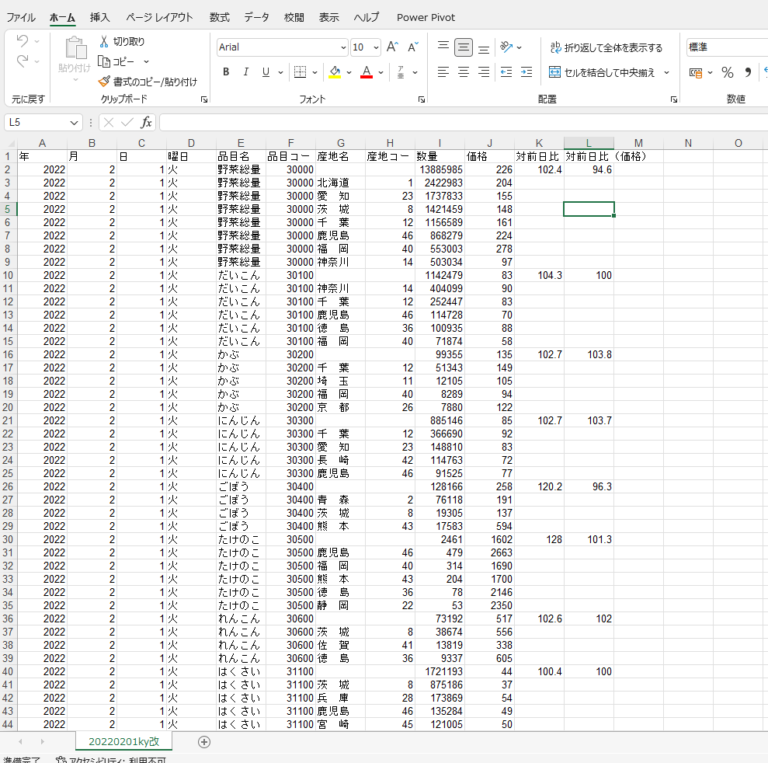Click the Merge and Center (セルを結合して中央揃え) button
The width and height of the screenshot is (768, 763).
pos(603,72)
